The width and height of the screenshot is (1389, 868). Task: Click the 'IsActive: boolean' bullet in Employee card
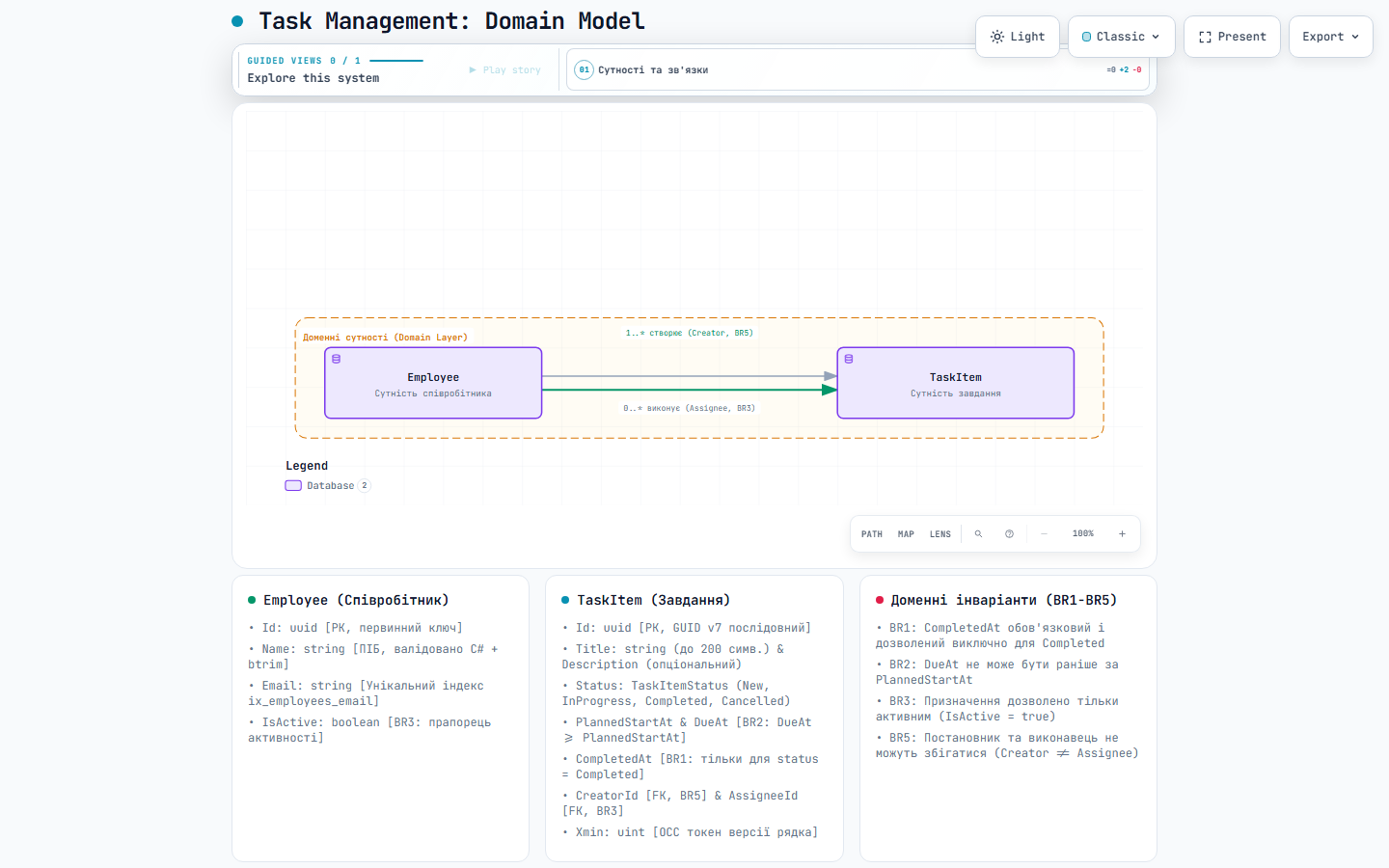(369, 730)
